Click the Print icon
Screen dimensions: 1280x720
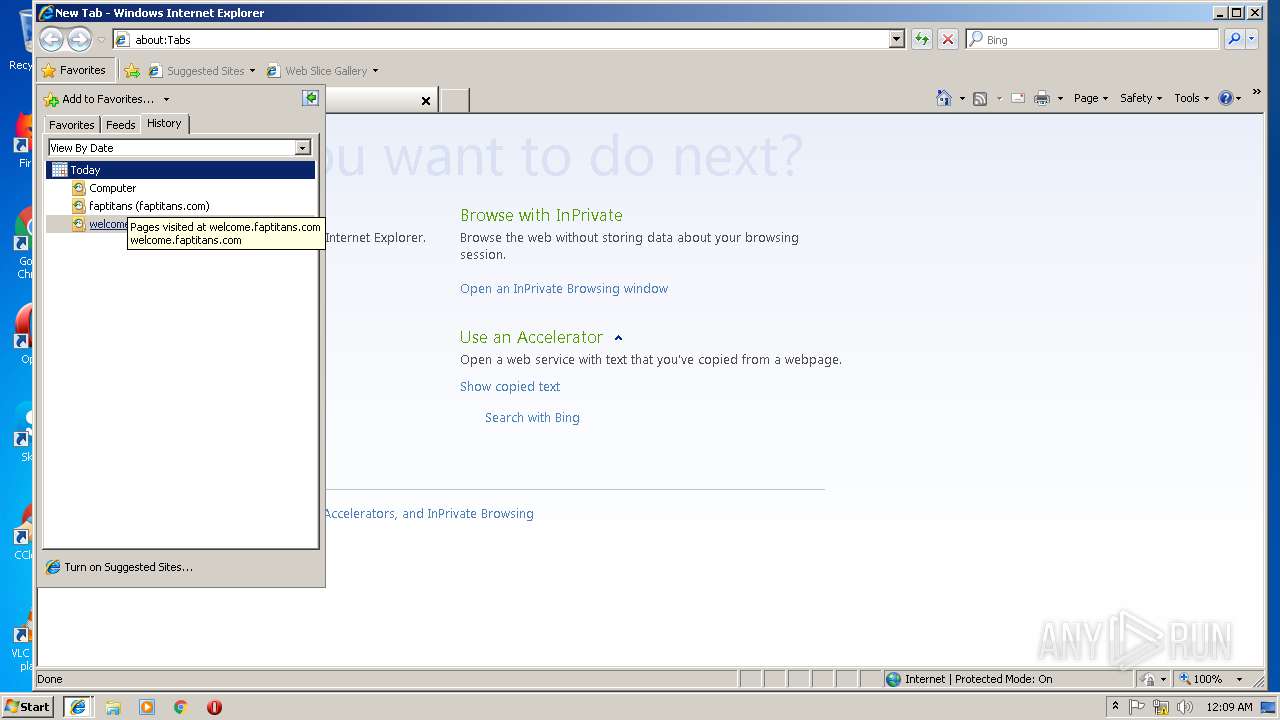(x=1042, y=98)
